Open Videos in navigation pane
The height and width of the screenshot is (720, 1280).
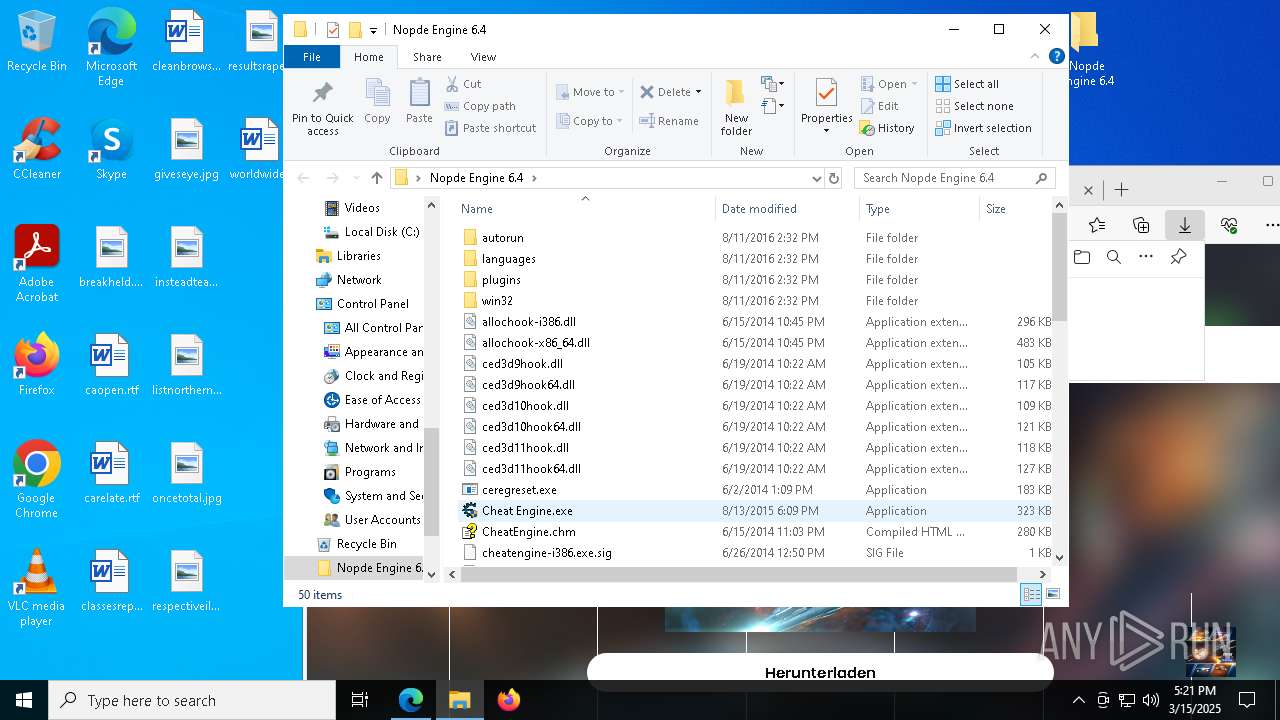(x=362, y=208)
